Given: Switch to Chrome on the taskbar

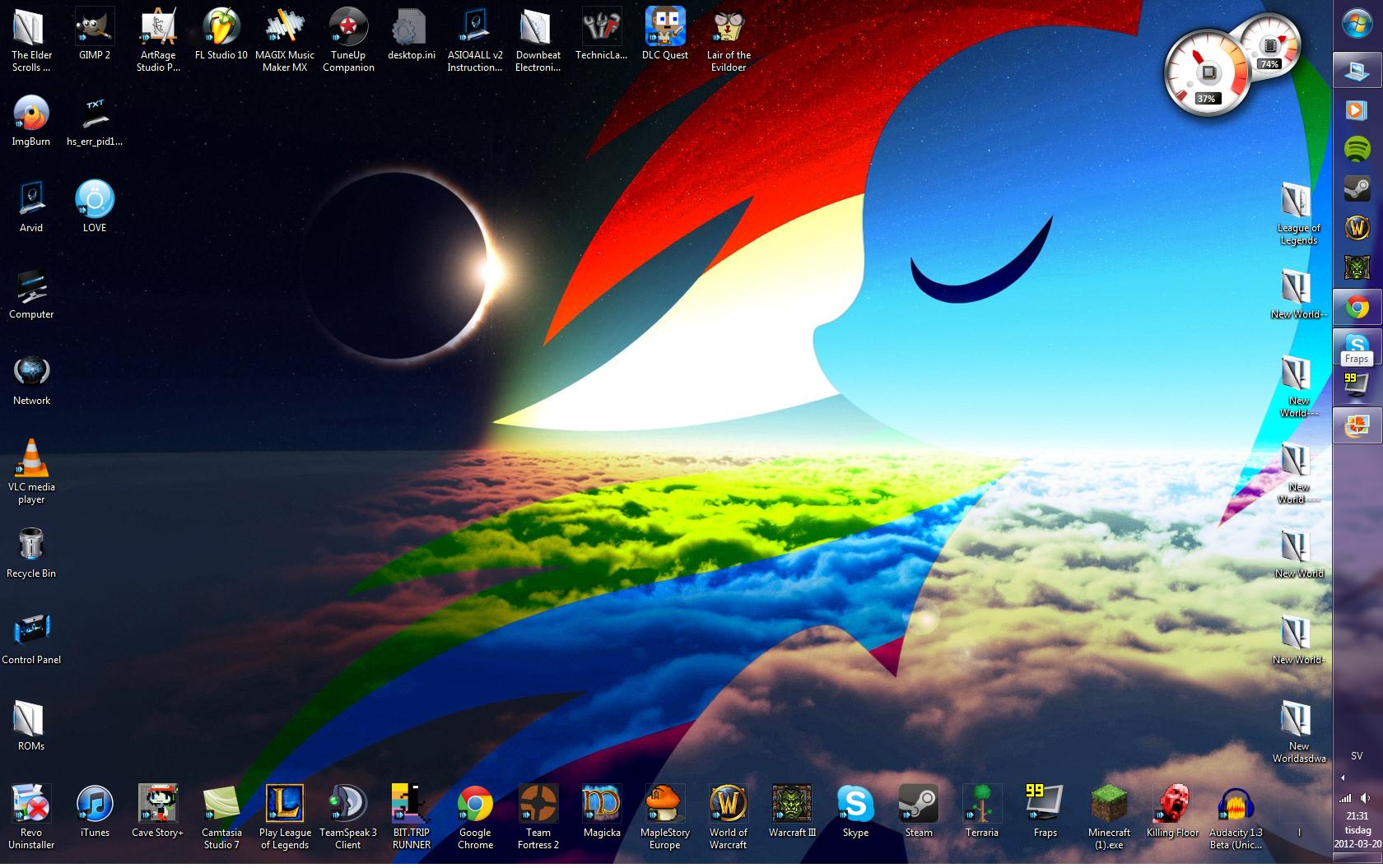Looking at the screenshot, I should pyautogui.click(x=1357, y=308).
